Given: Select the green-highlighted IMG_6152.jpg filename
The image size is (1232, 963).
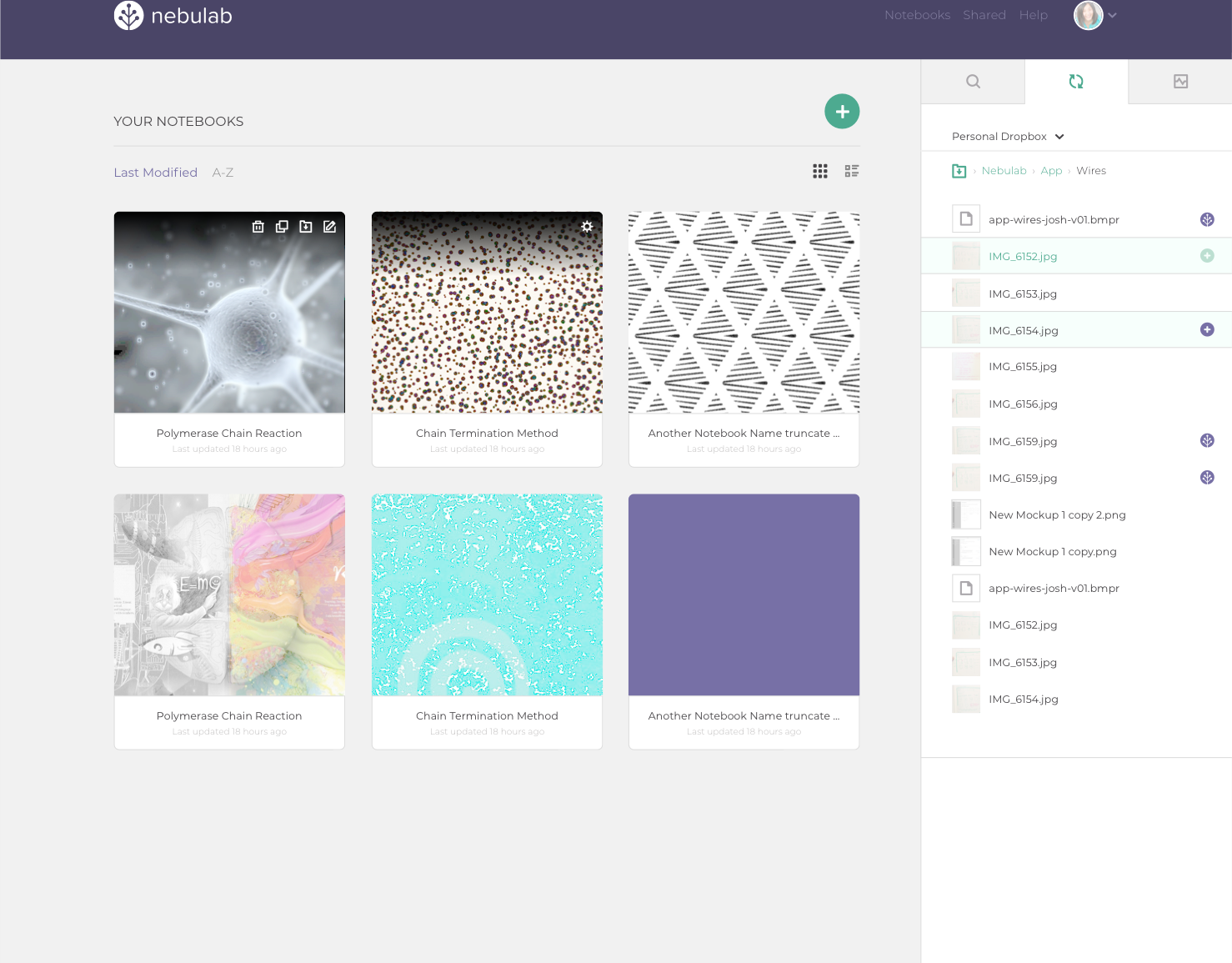Looking at the screenshot, I should coord(1023,257).
